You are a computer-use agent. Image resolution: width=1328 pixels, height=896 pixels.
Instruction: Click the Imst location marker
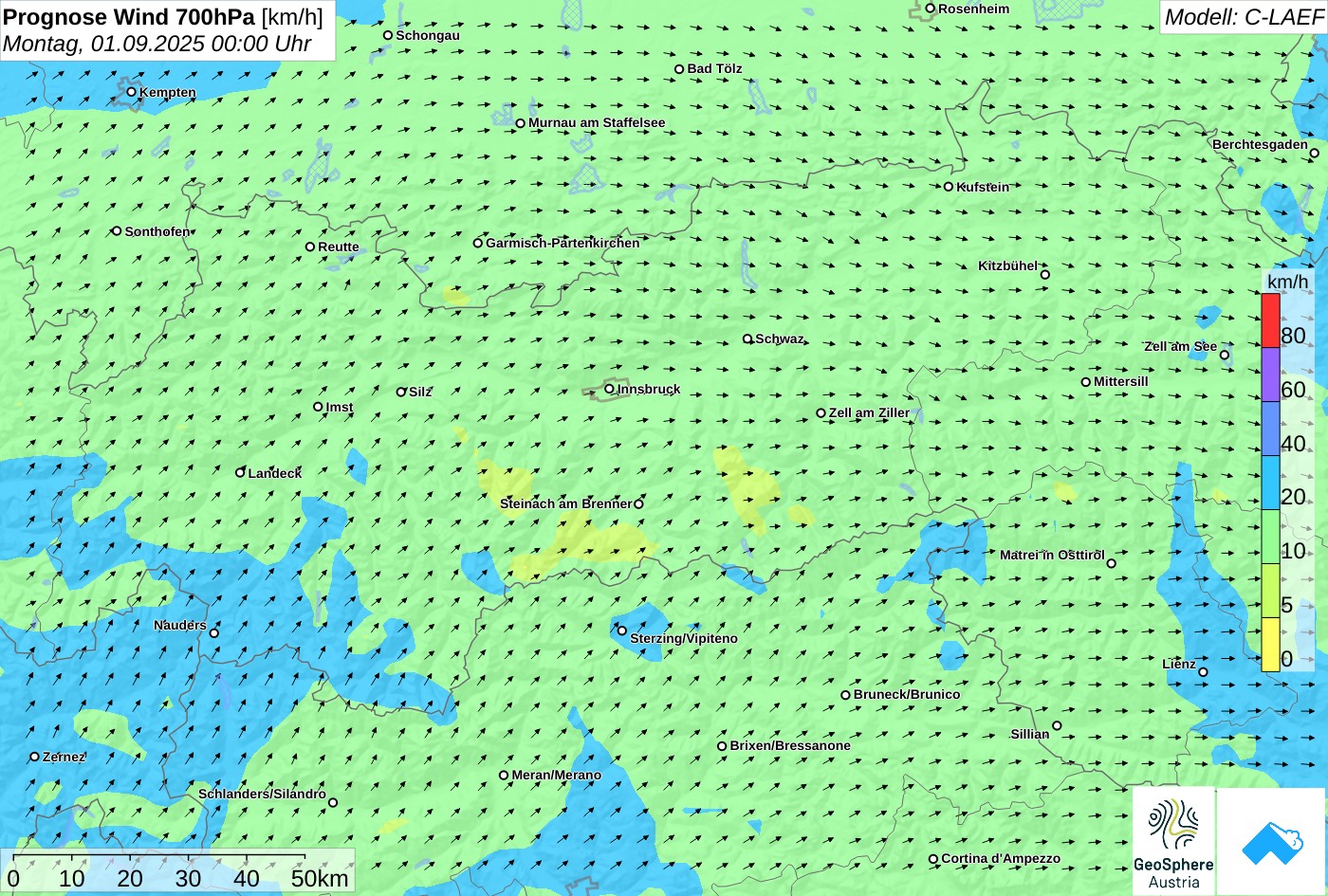click(318, 407)
